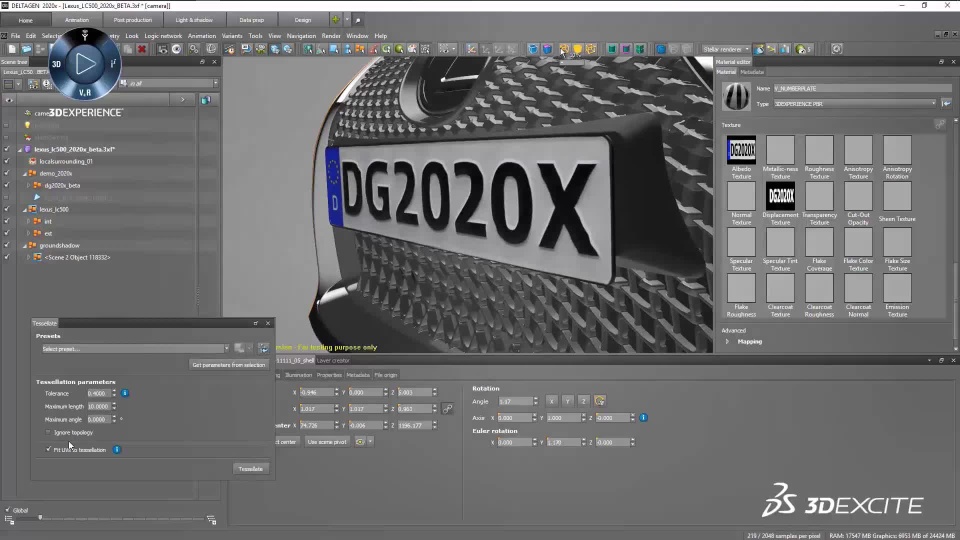Viewport: 960px width, 540px height.
Task: Toggle visibility check for groundshadow
Action: pos(7,245)
